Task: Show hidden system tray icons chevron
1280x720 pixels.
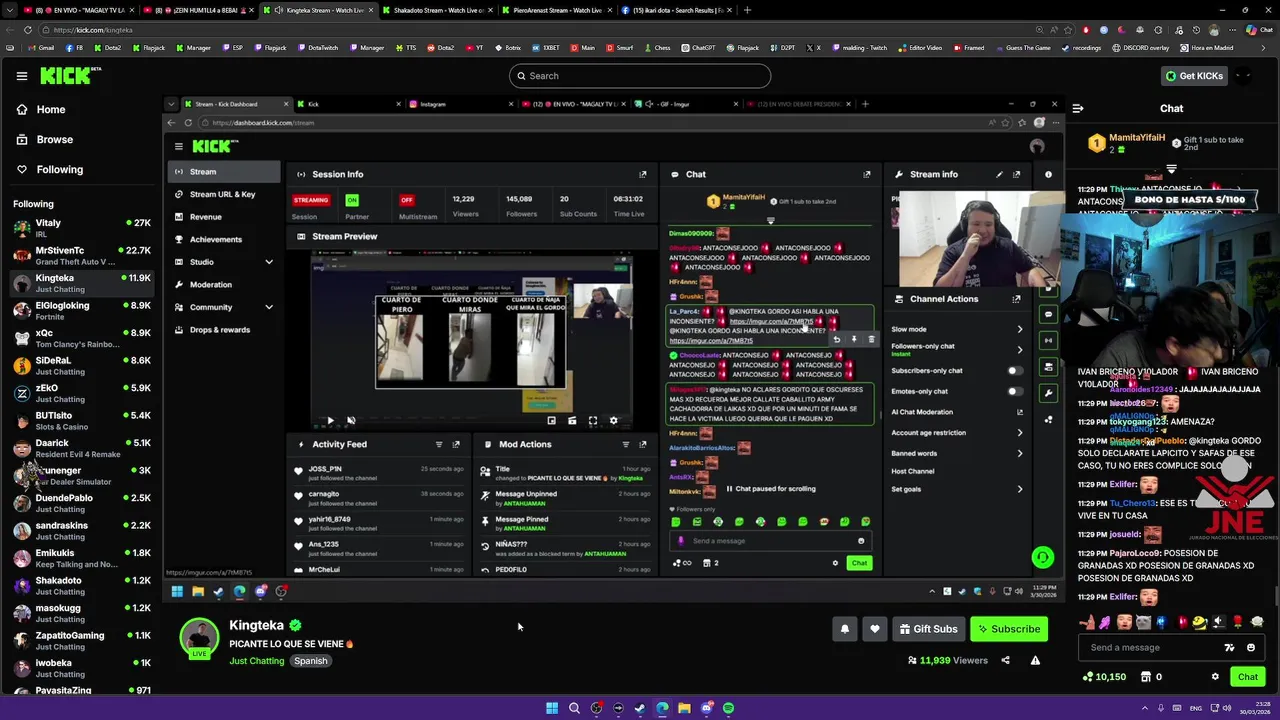Action: click(1144, 708)
